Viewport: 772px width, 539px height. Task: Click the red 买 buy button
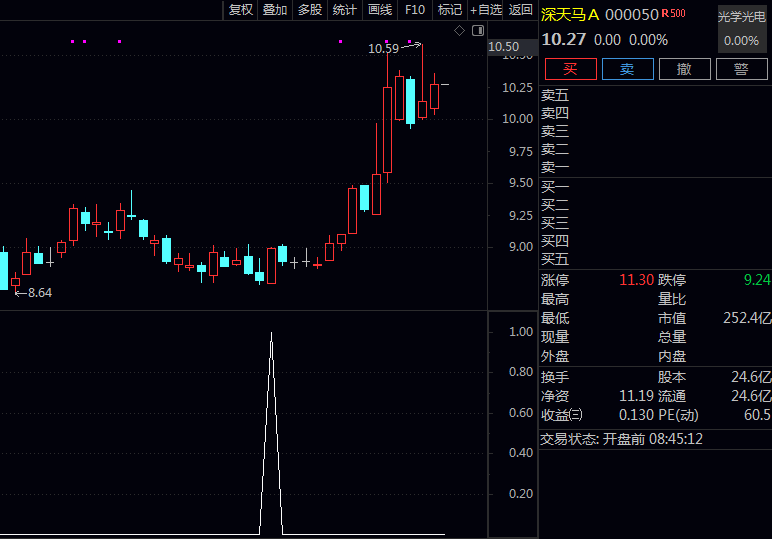571,69
